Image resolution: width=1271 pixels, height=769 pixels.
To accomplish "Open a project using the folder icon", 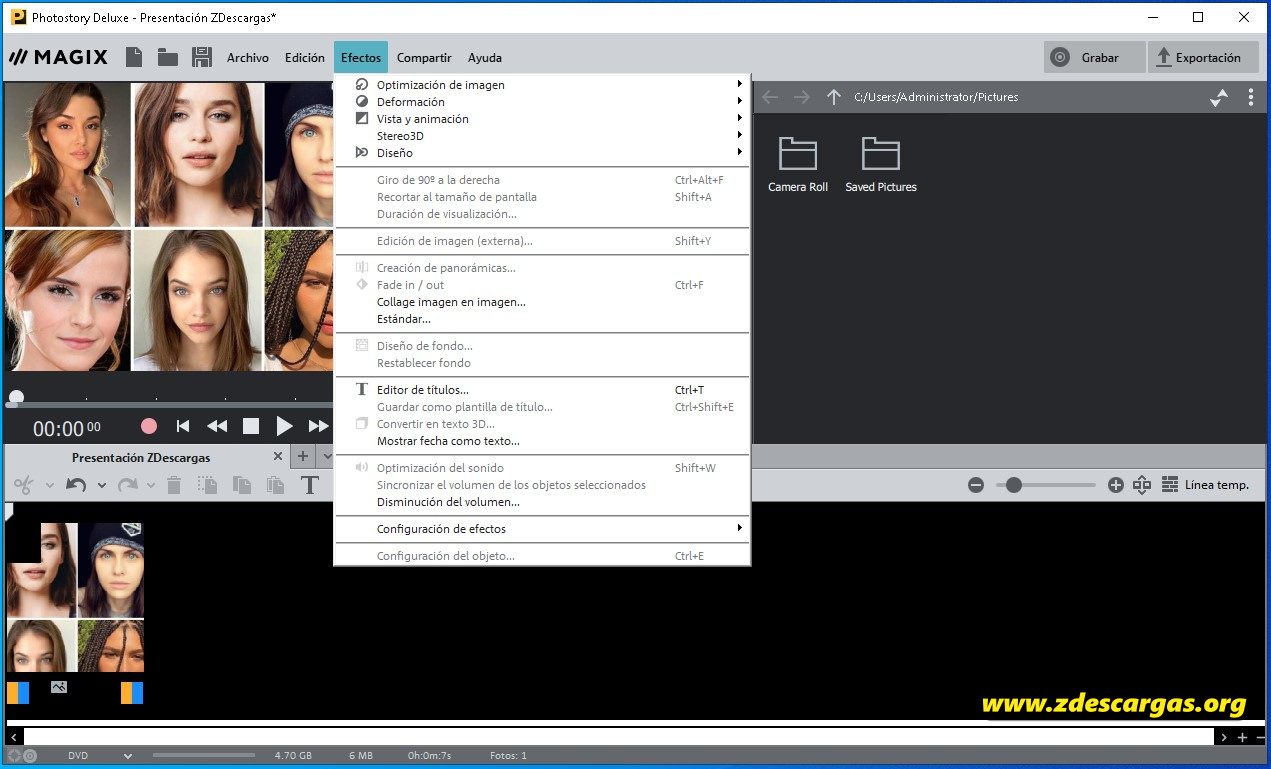I will [x=167, y=57].
